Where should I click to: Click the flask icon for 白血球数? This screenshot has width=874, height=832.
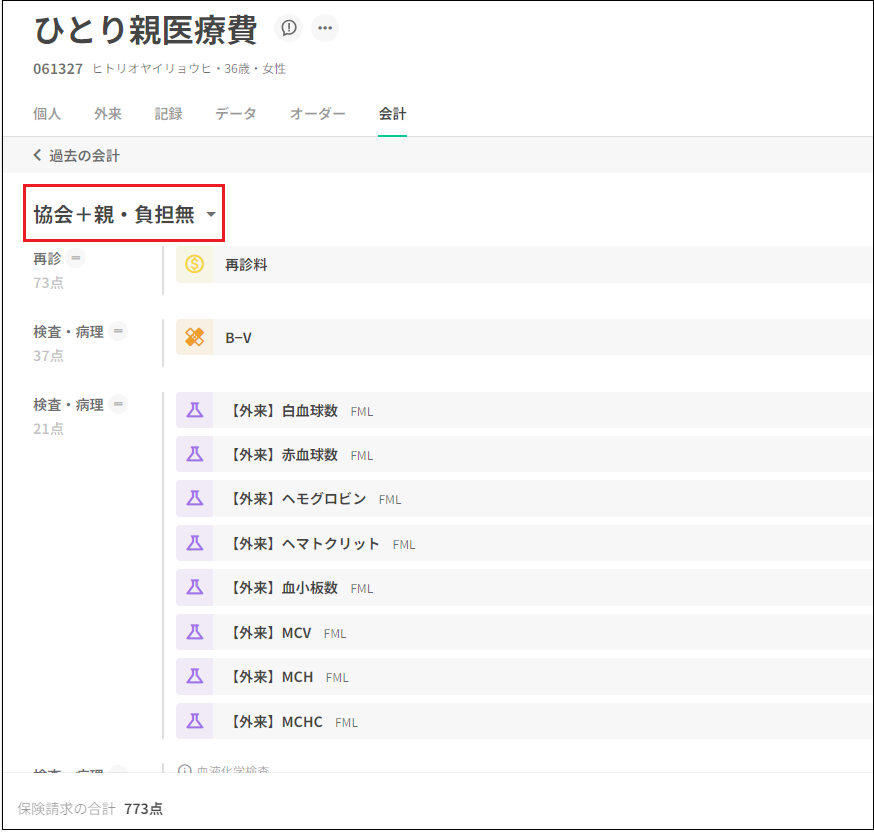click(195, 411)
